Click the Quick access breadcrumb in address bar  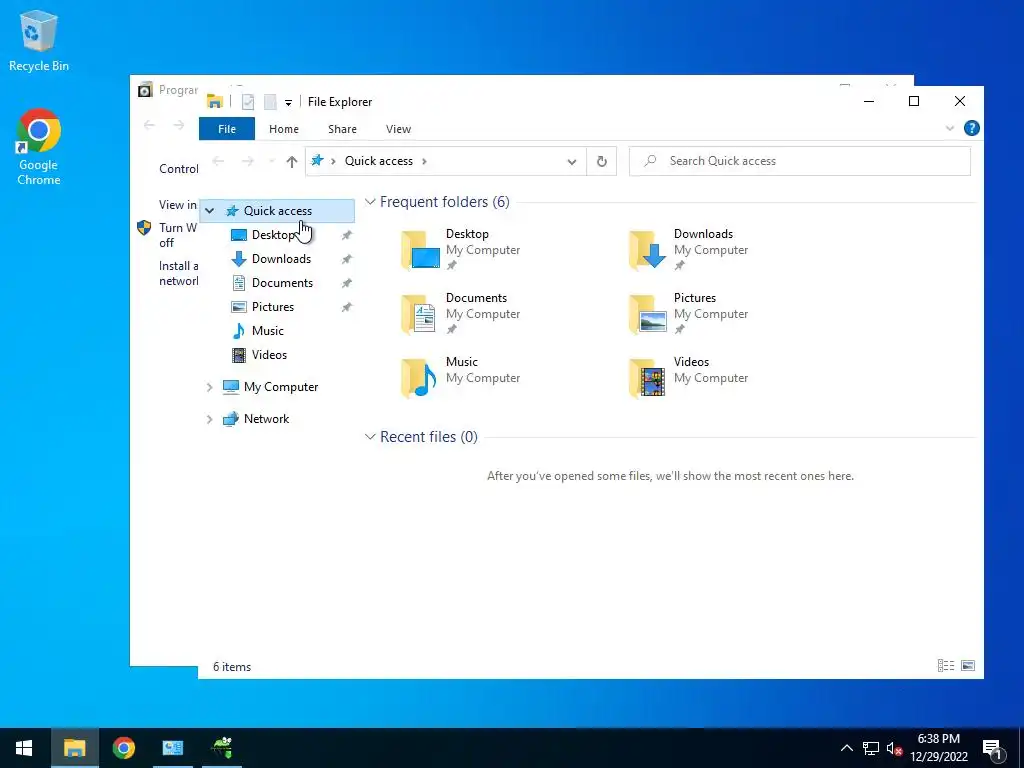[379, 161]
